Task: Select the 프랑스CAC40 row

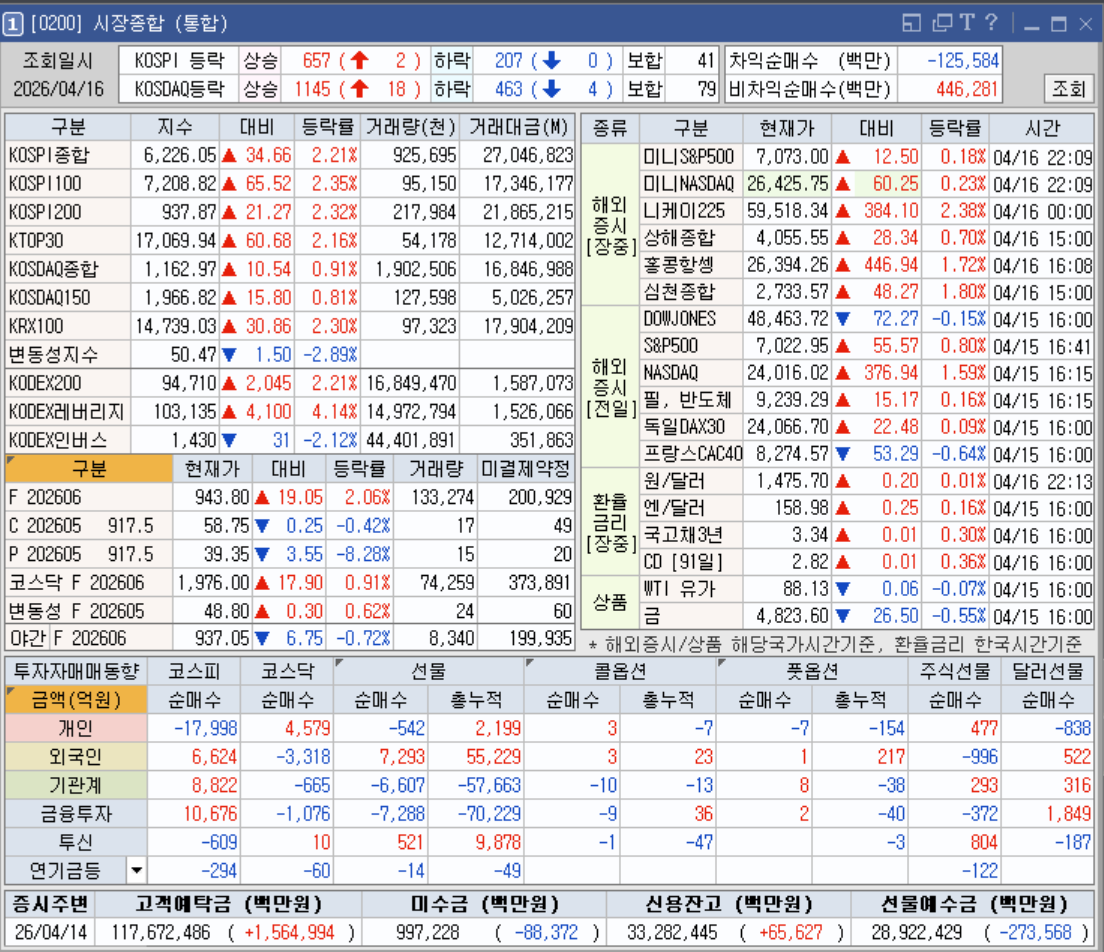Action: tap(691, 454)
